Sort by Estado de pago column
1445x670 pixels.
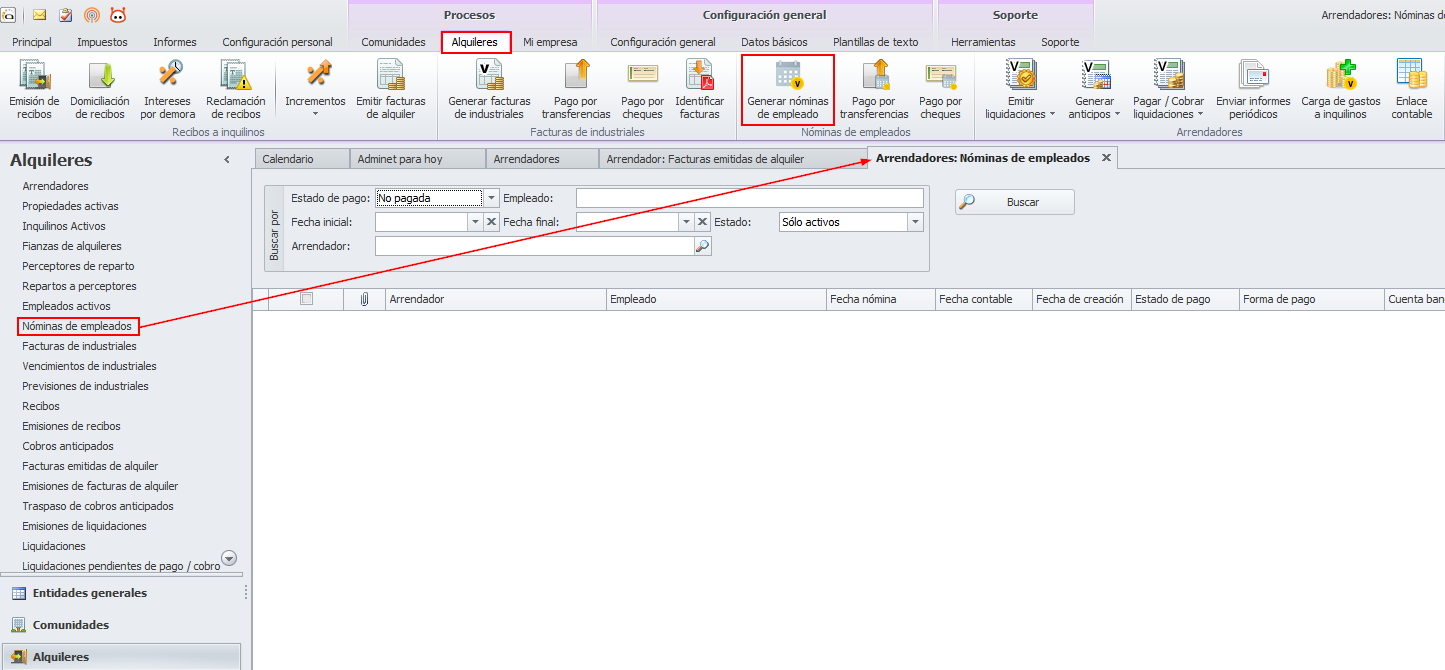[1185, 299]
